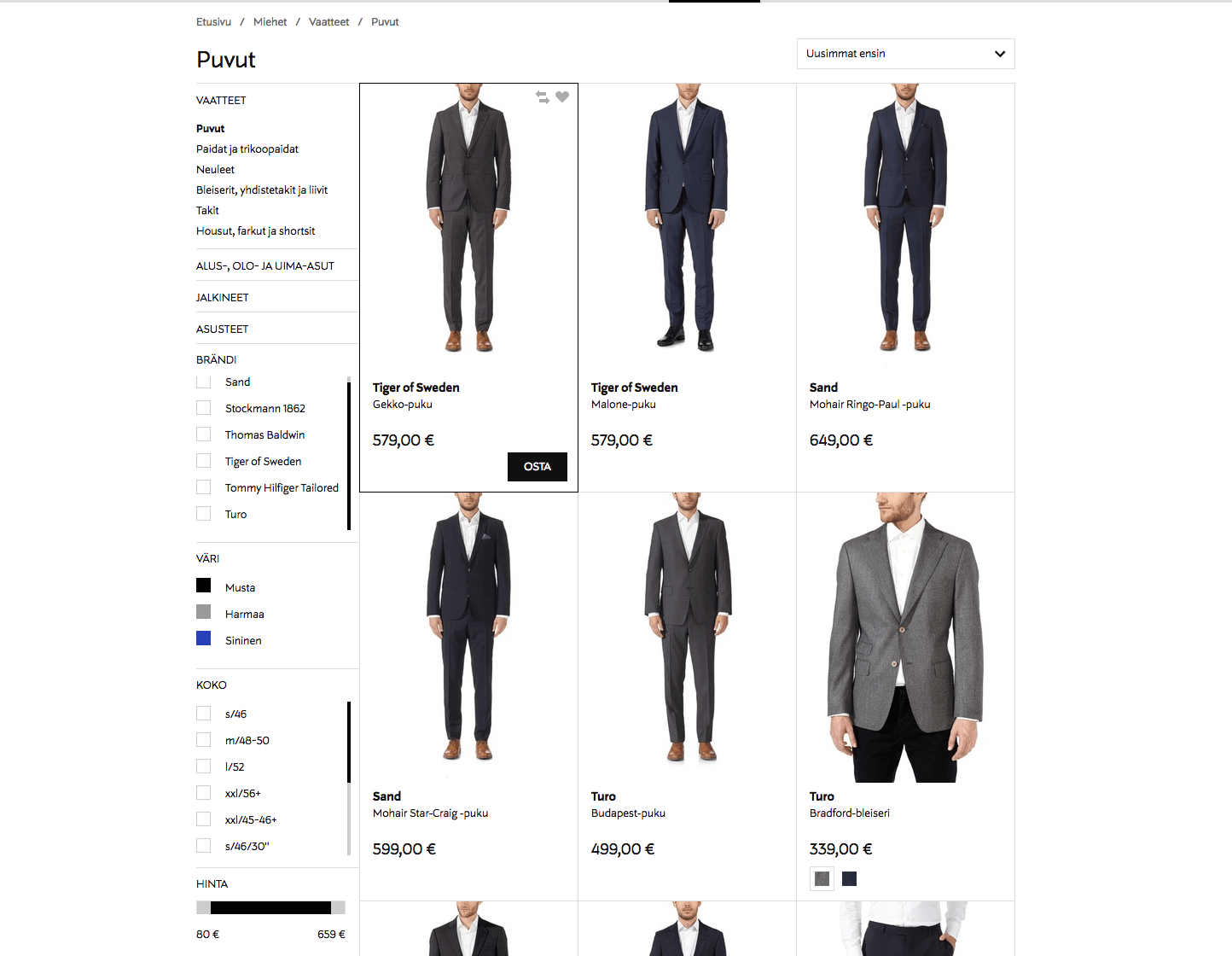
Task: Tick the Turo brand checkbox
Action: (203, 514)
